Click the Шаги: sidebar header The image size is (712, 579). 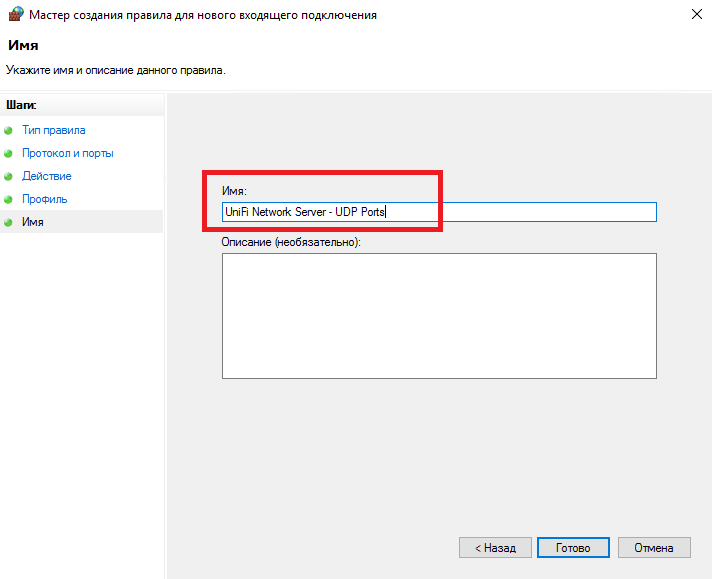coord(21,105)
